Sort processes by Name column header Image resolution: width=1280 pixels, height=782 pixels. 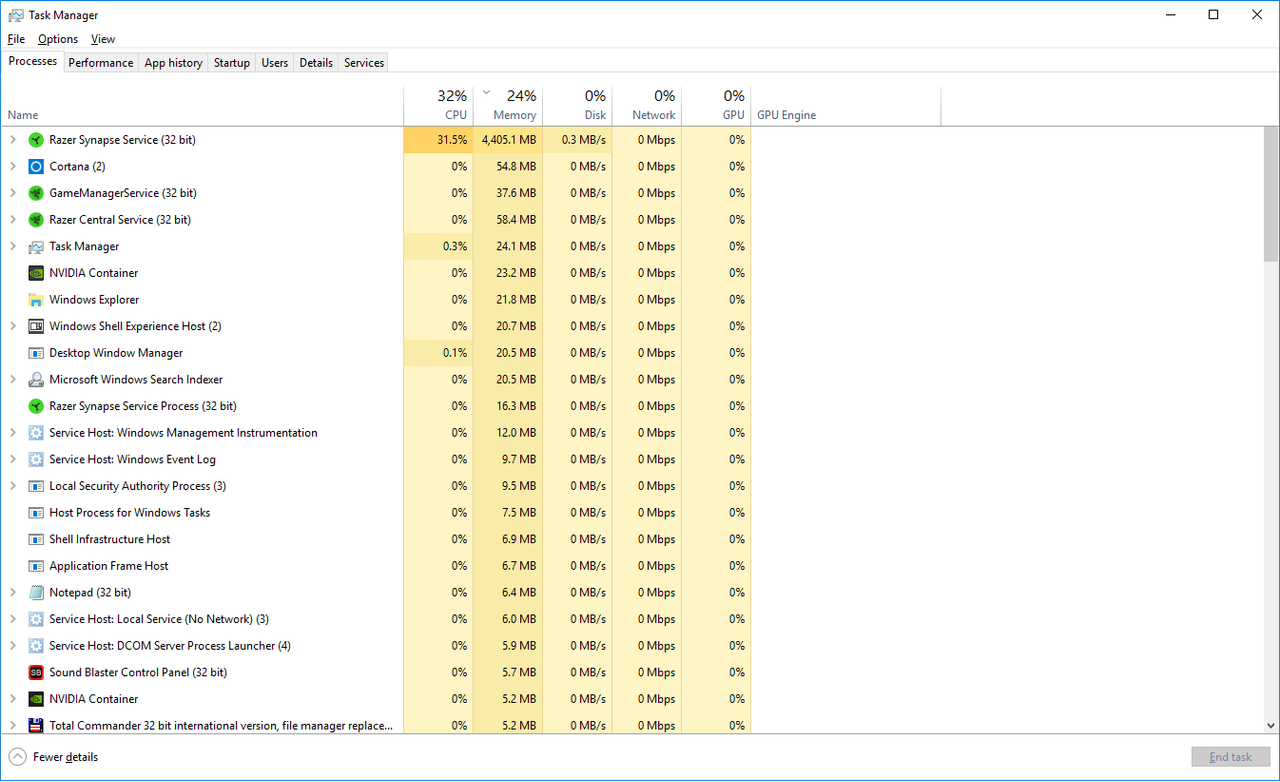click(x=203, y=105)
